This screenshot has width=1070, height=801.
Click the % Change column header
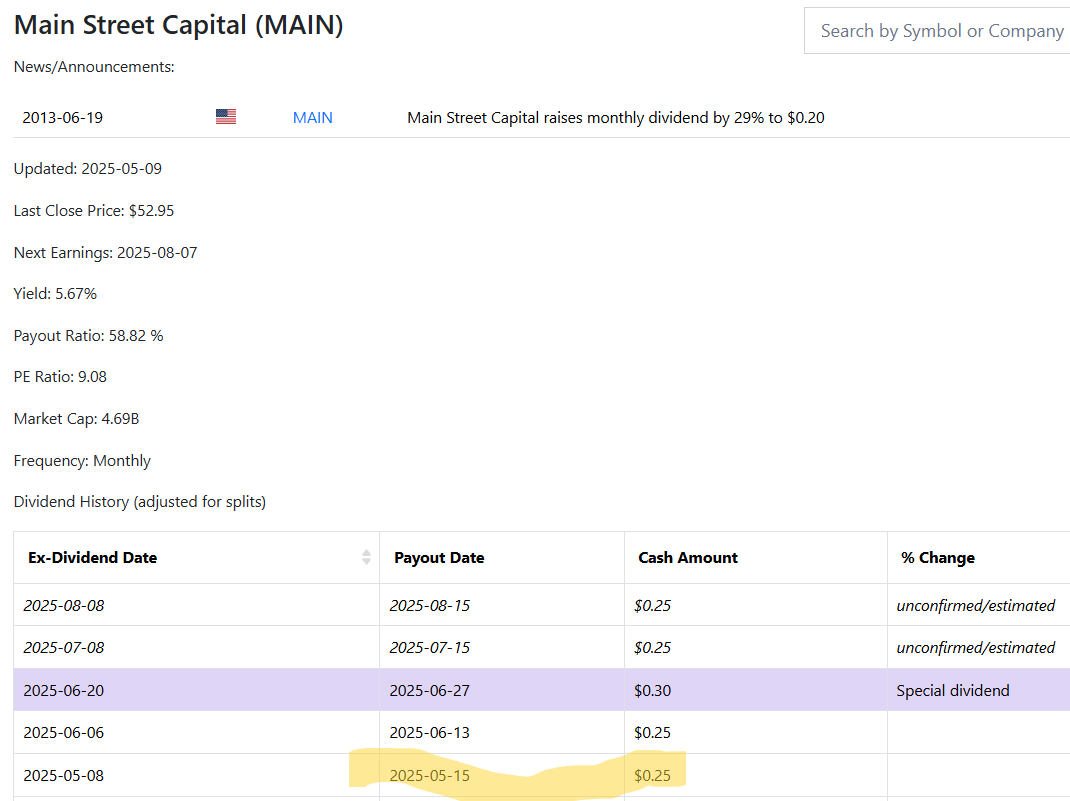click(979, 557)
